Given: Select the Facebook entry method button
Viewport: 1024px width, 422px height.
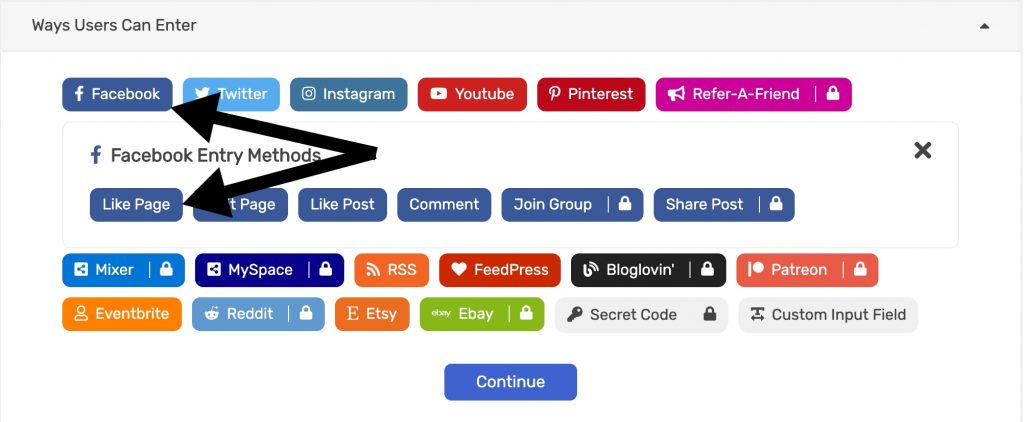Looking at the screenshot, I should tap(118, 94).
